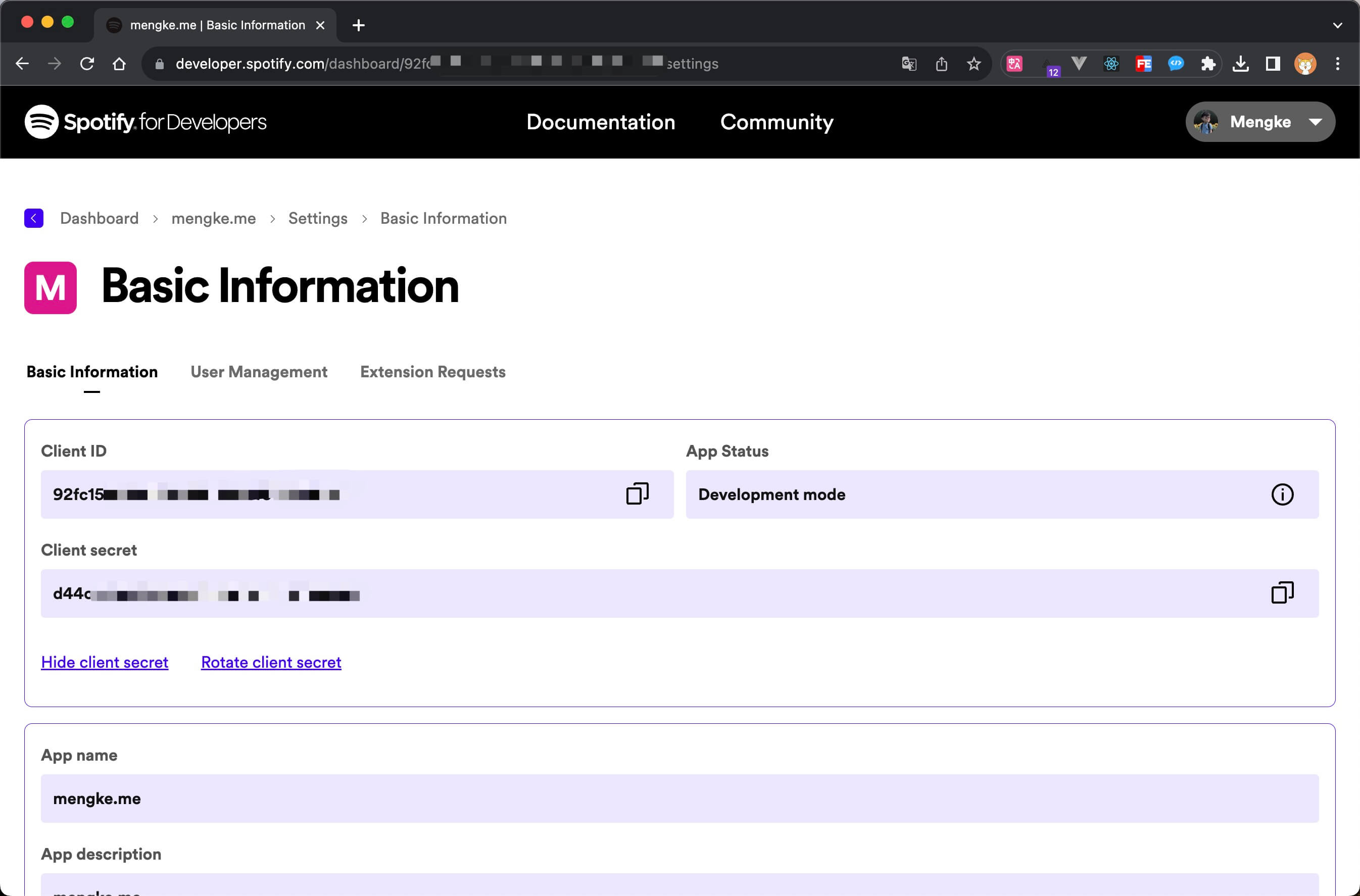Click the App Status info icon
This screenshot has width=1360, height=896.
(x=1282, y=494)
